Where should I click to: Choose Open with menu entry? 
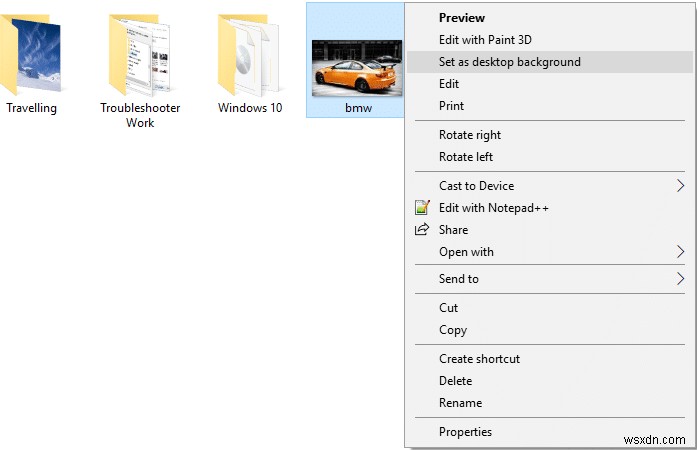click(550, 252)
